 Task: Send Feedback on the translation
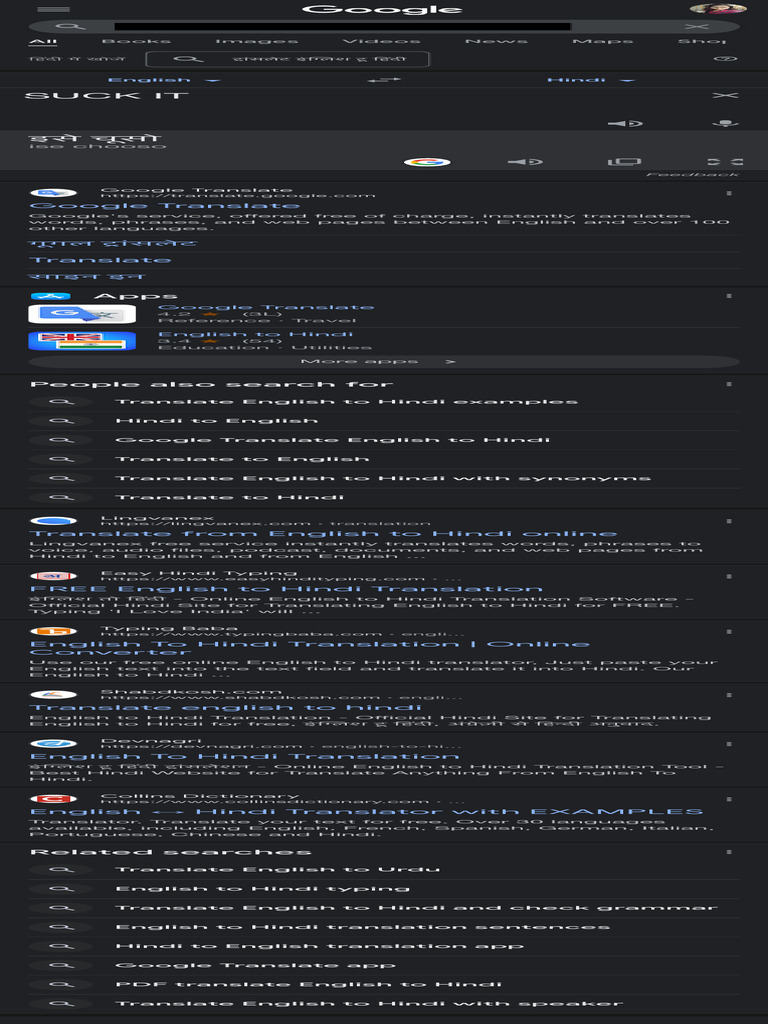click(692, 174)
